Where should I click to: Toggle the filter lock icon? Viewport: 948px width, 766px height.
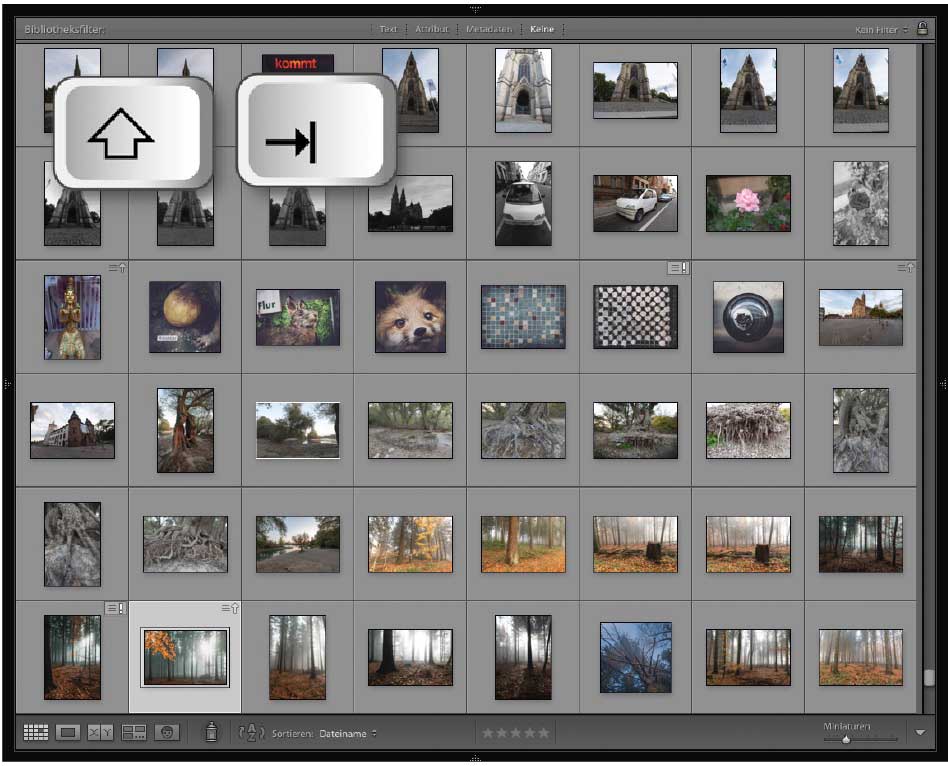922,28
